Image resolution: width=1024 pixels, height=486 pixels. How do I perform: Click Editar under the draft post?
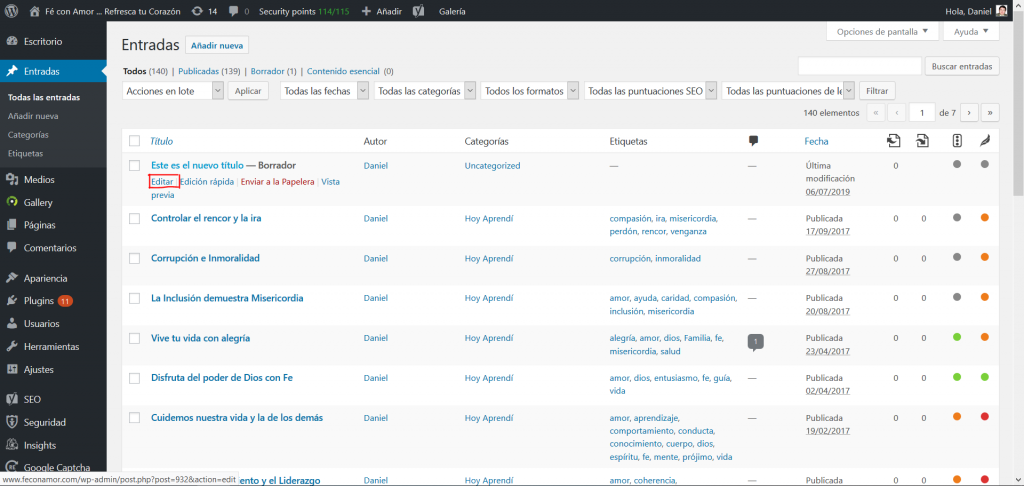(x=162, y=182)
